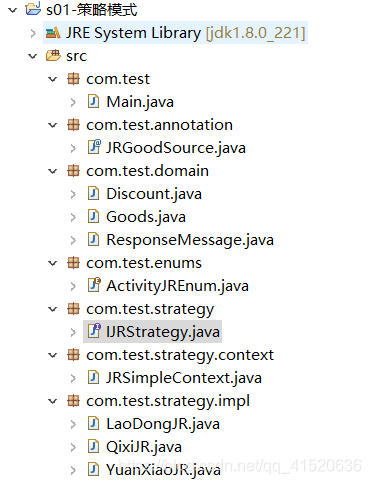Select JRSimpleContext.java file
Screen dimensions: 371x484
[184, 378]
